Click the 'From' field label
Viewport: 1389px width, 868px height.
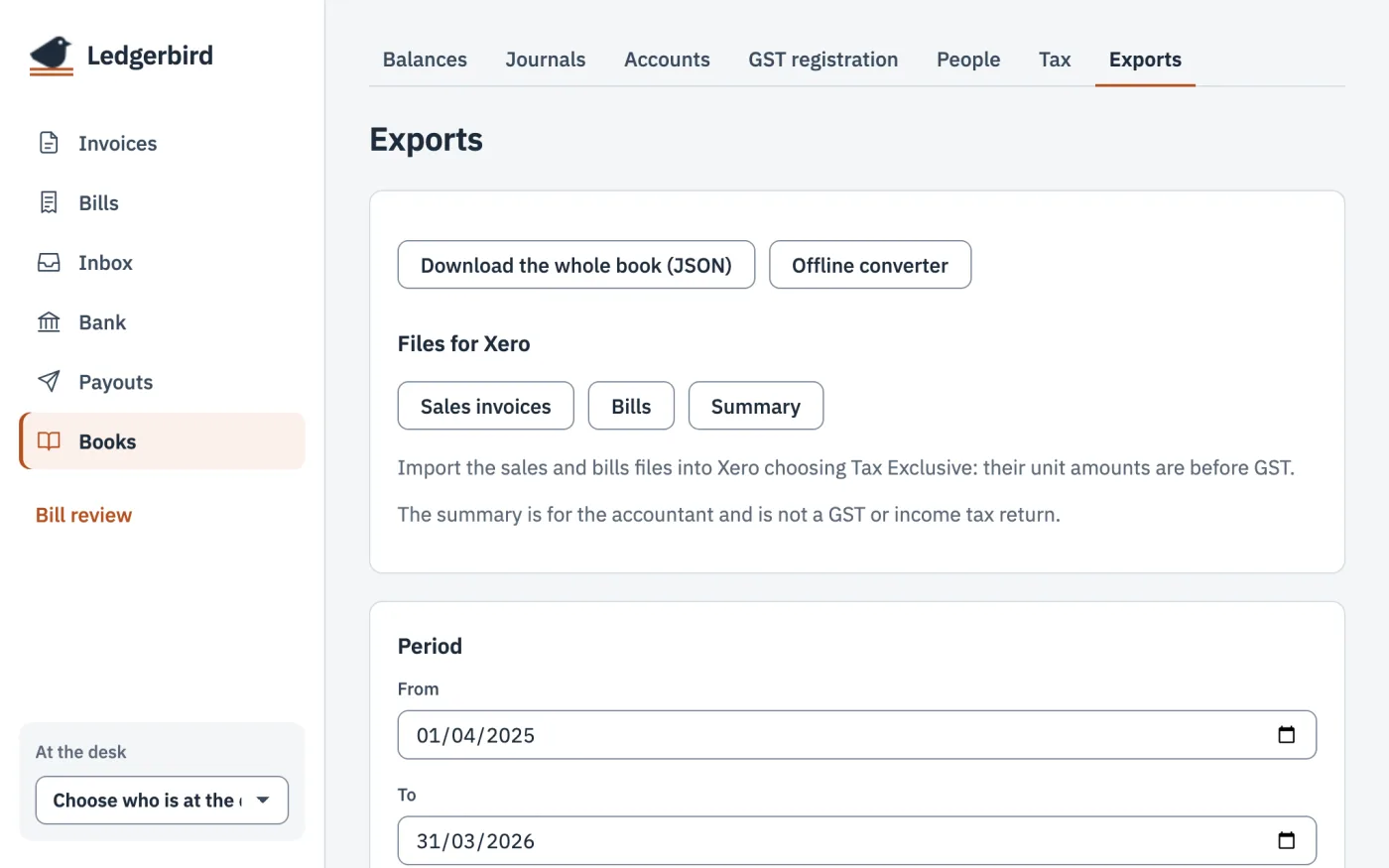point(418,689)
